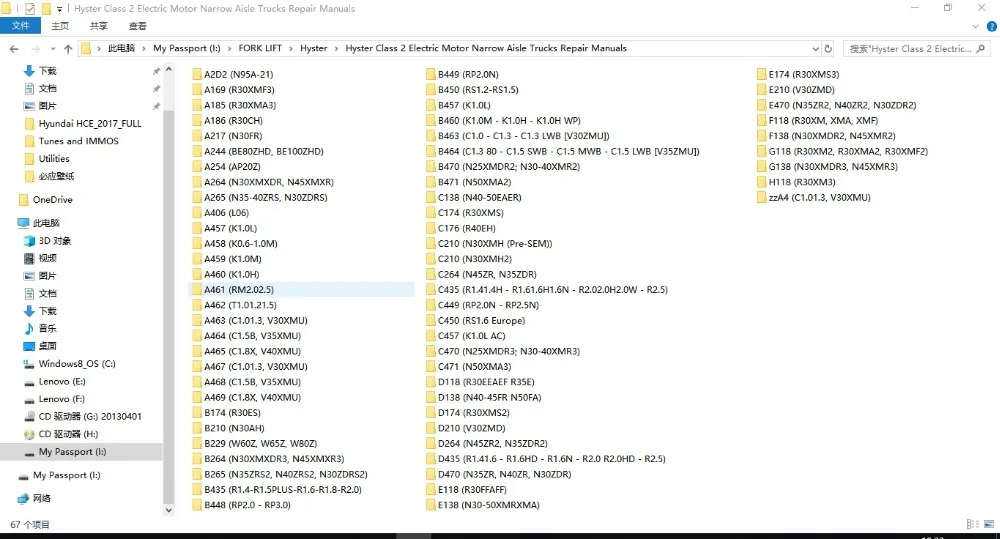This screenshot has height=539, width=1000.
Task: Expand the ribbon with the chevron
Action: [975, 26]
